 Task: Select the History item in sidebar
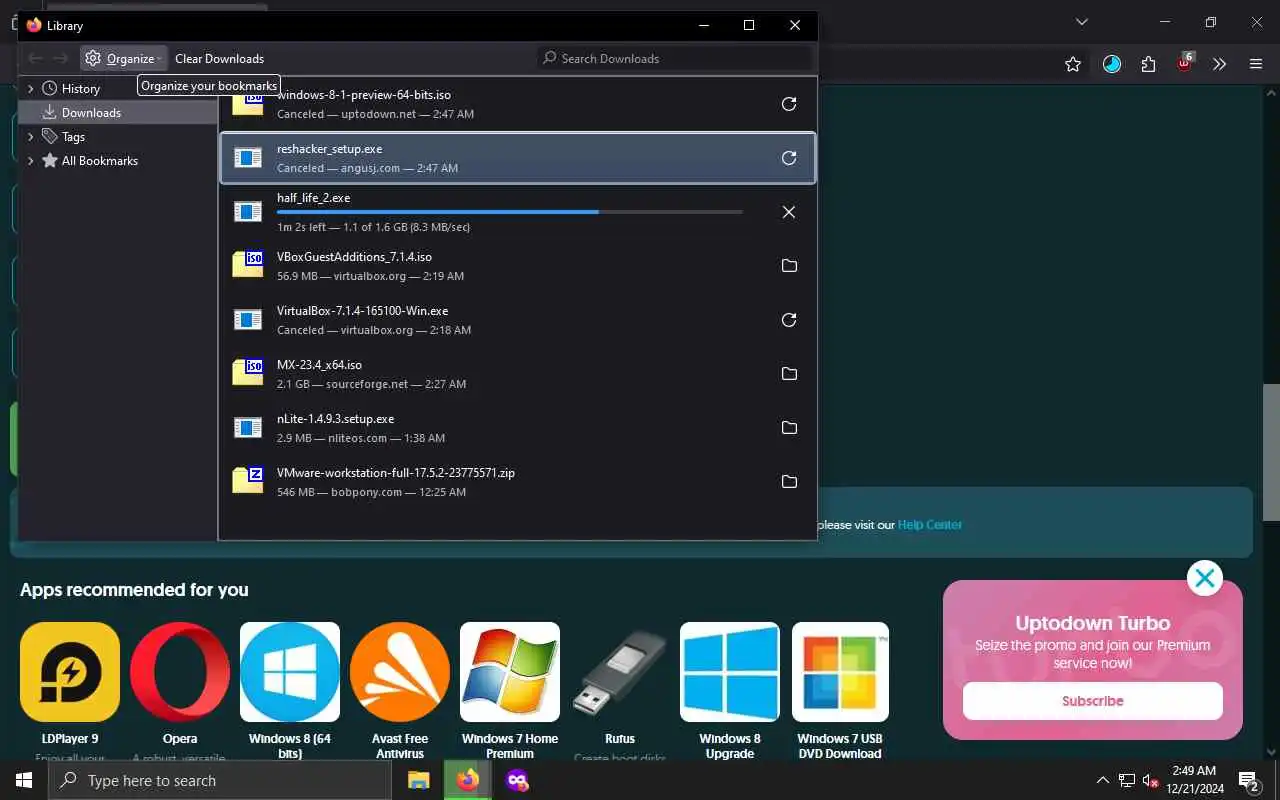[x=80, y=89]
